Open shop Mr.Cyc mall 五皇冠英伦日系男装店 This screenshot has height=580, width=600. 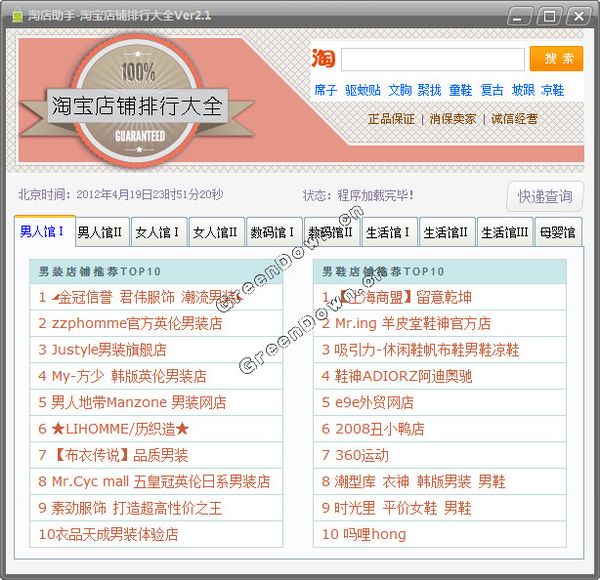[156, 482]
